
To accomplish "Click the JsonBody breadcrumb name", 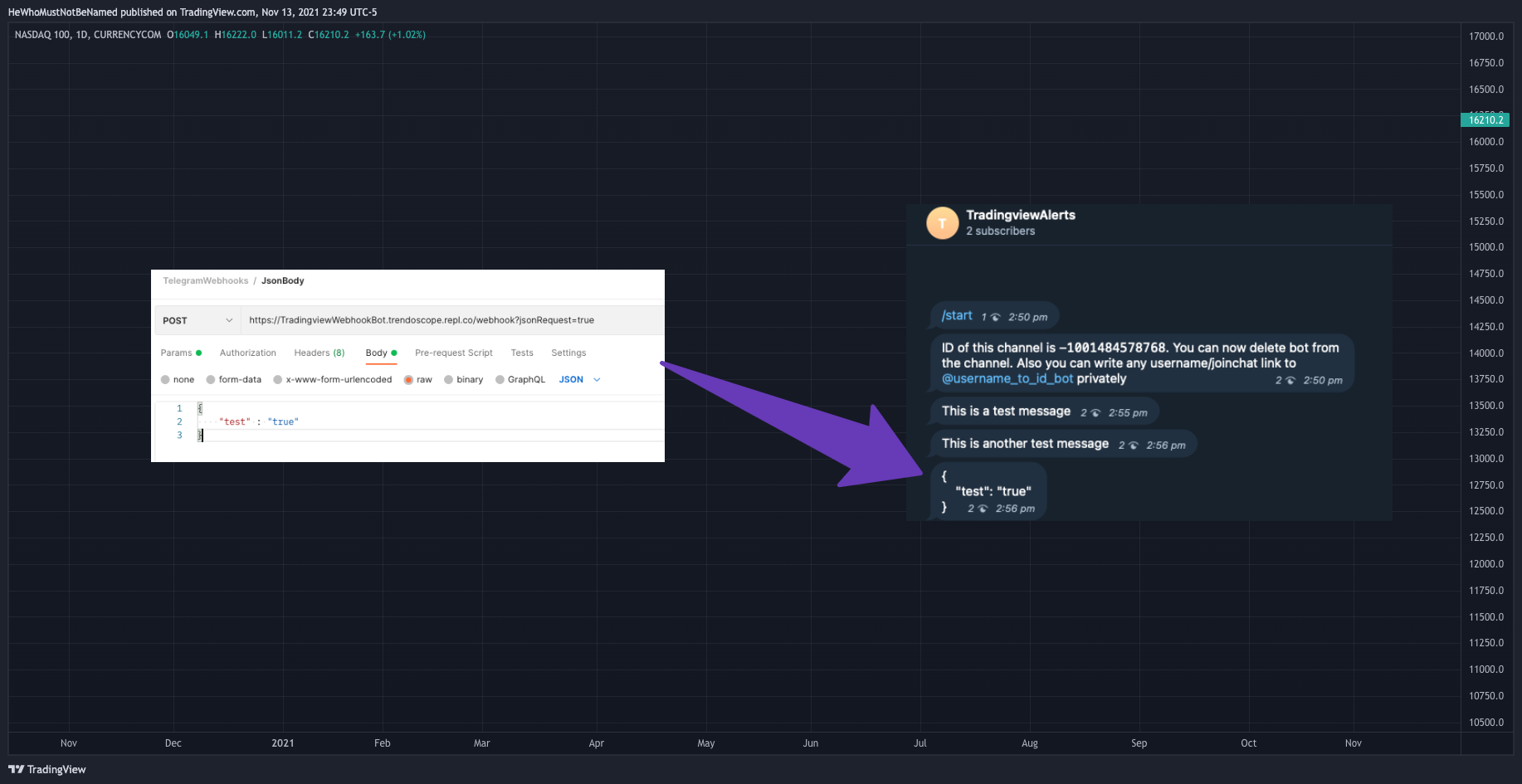I will tap(283, 281).
